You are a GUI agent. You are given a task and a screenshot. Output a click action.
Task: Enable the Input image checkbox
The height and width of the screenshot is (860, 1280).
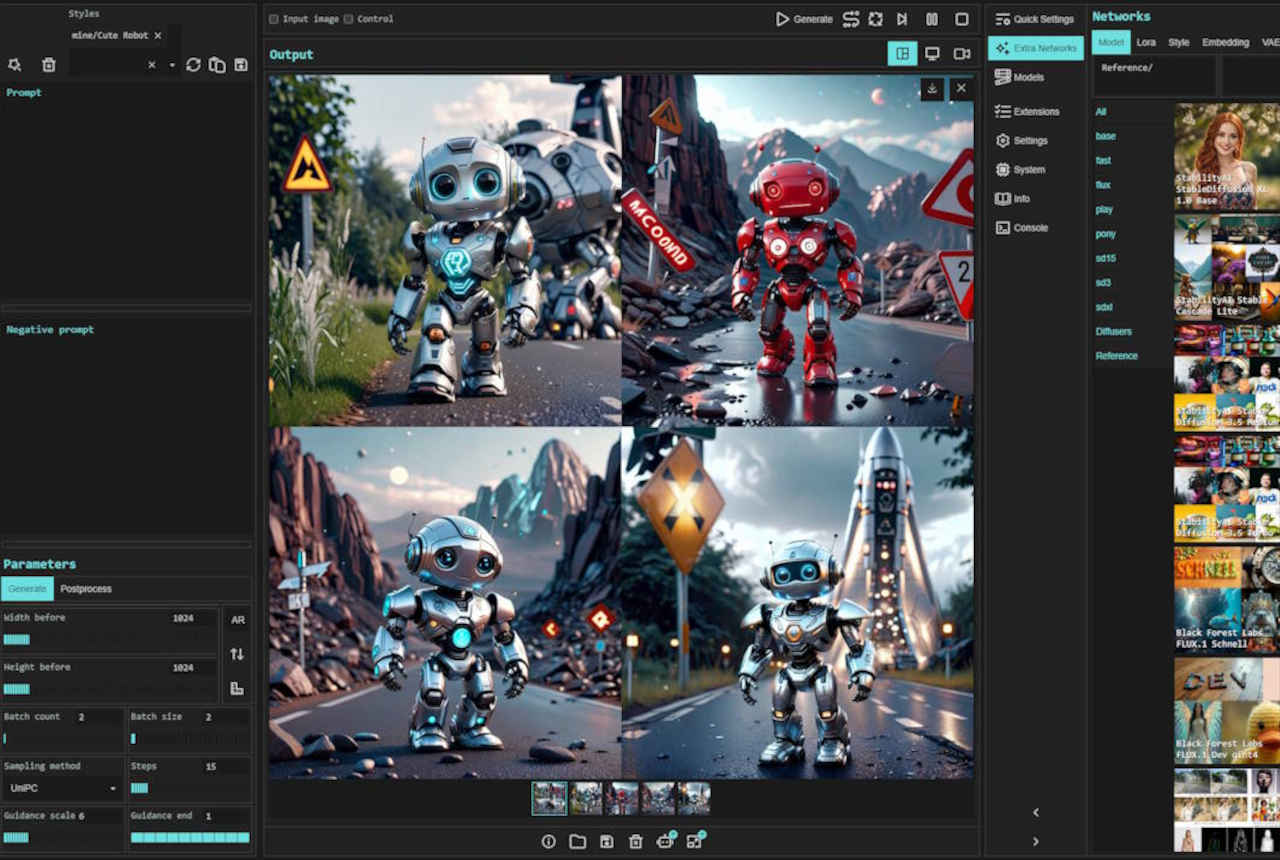pos(274,19)
